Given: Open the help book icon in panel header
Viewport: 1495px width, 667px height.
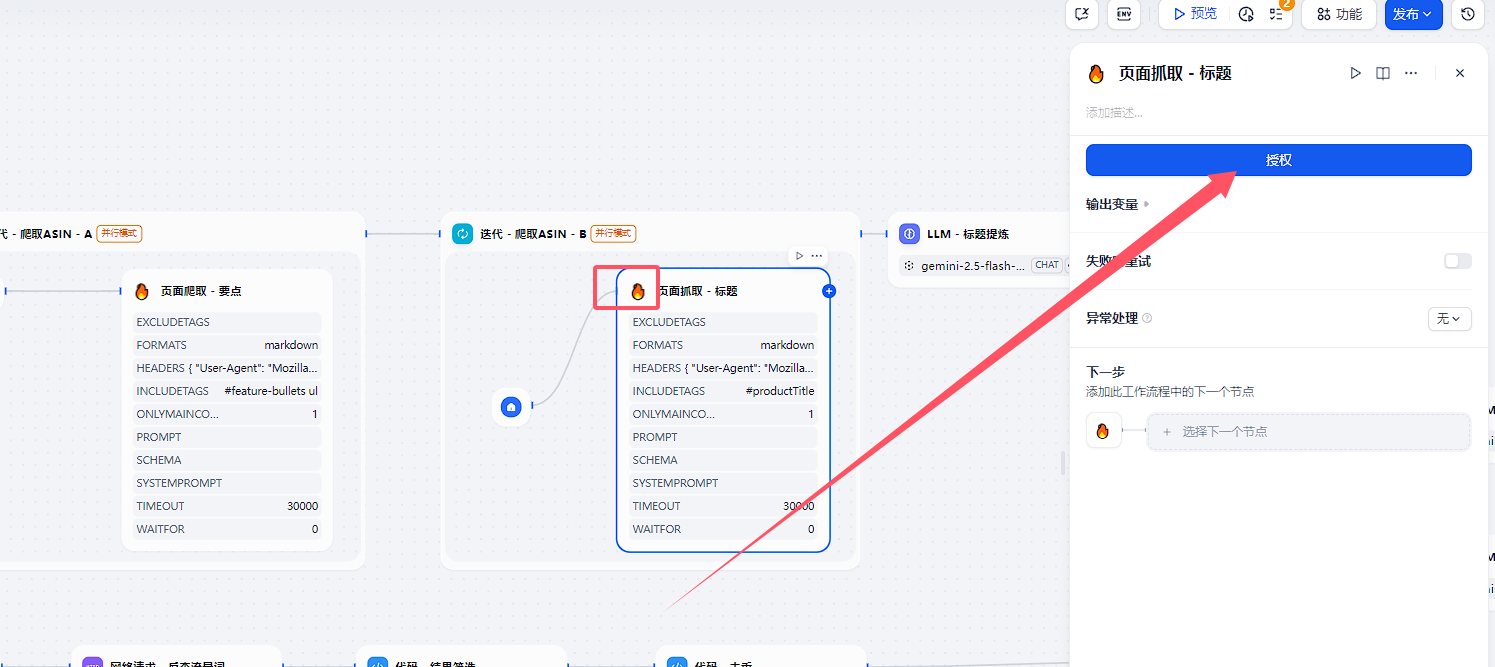Looking at the screenshot, I should pos(1383,73).
